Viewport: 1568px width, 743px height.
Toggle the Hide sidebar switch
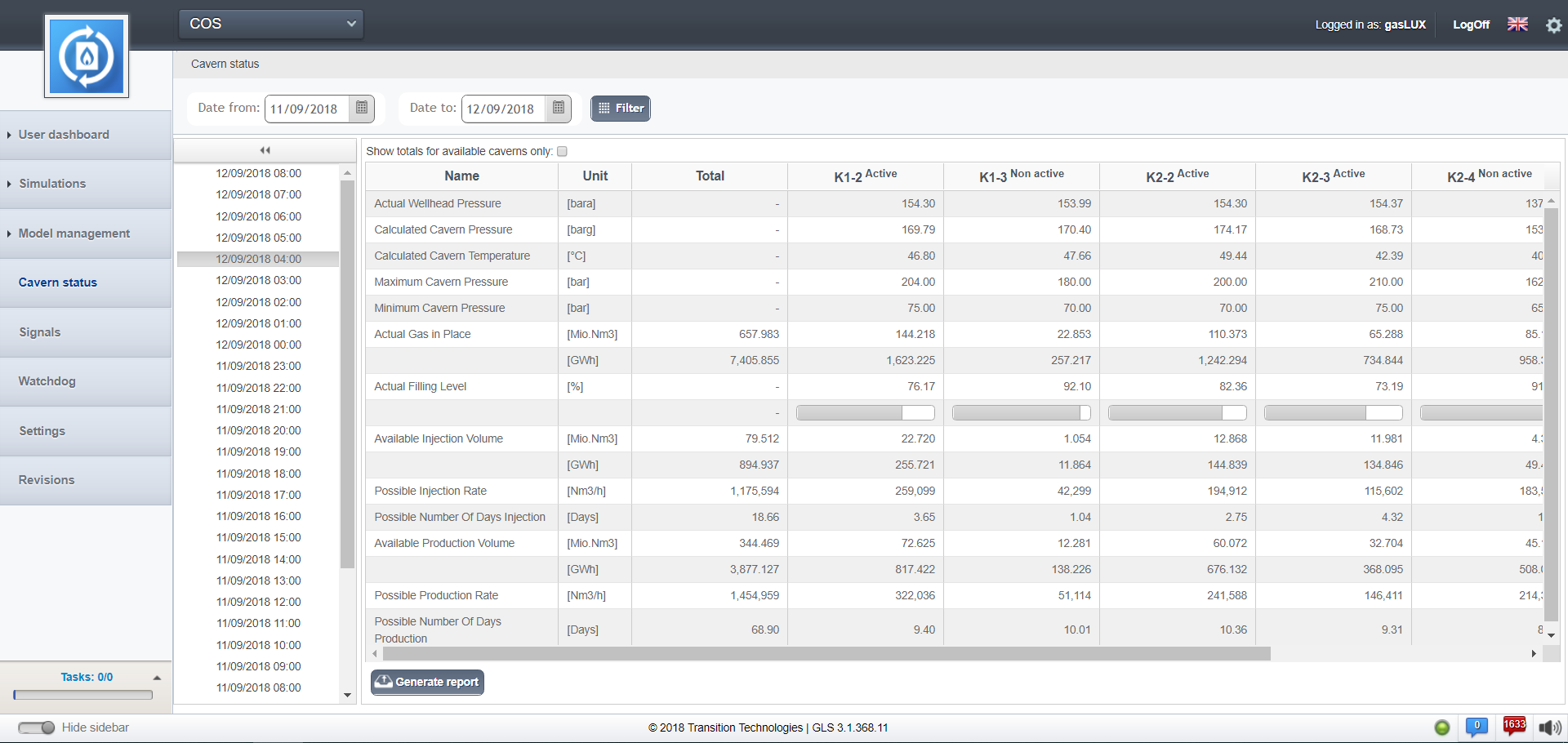pos(37,727)
